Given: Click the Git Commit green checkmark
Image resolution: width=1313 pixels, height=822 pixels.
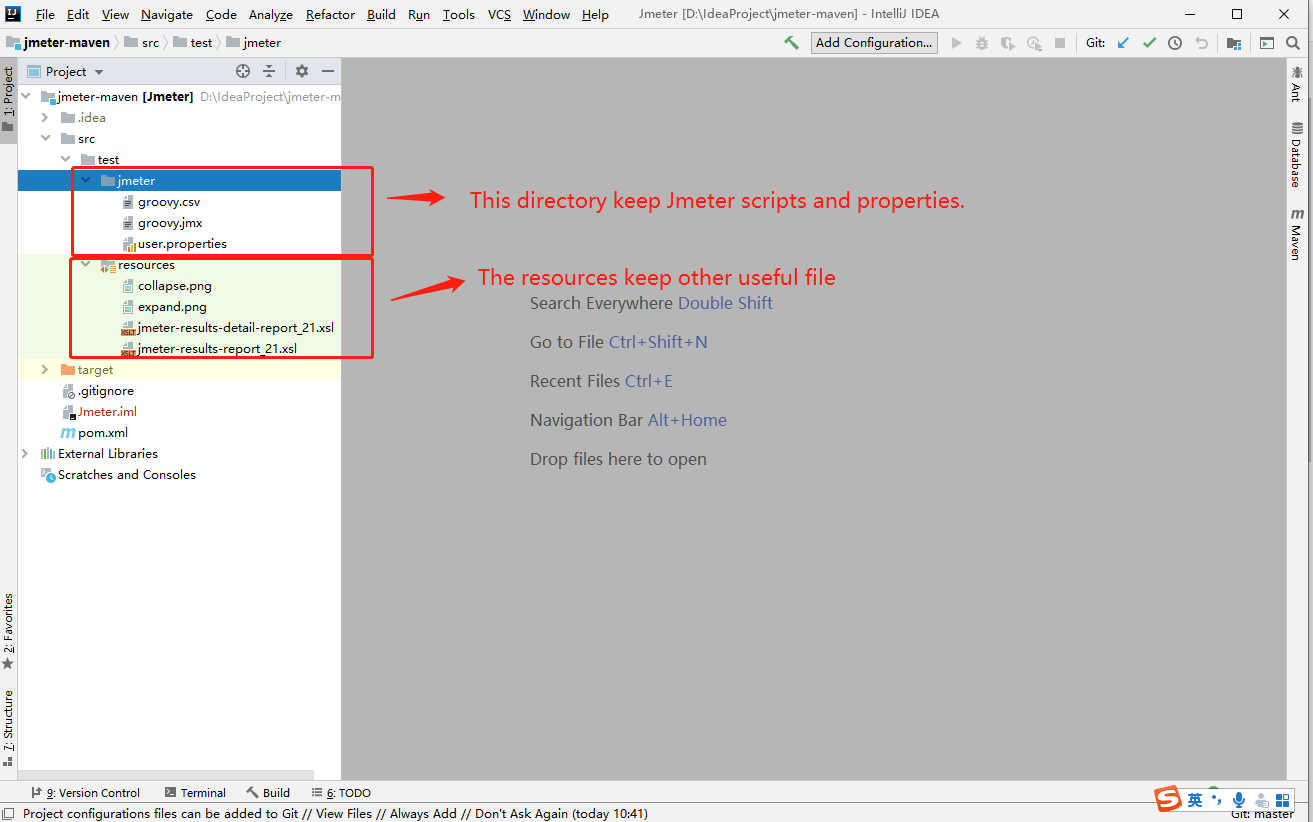Looking at the screenshot, I should (x=1149, y=43).
